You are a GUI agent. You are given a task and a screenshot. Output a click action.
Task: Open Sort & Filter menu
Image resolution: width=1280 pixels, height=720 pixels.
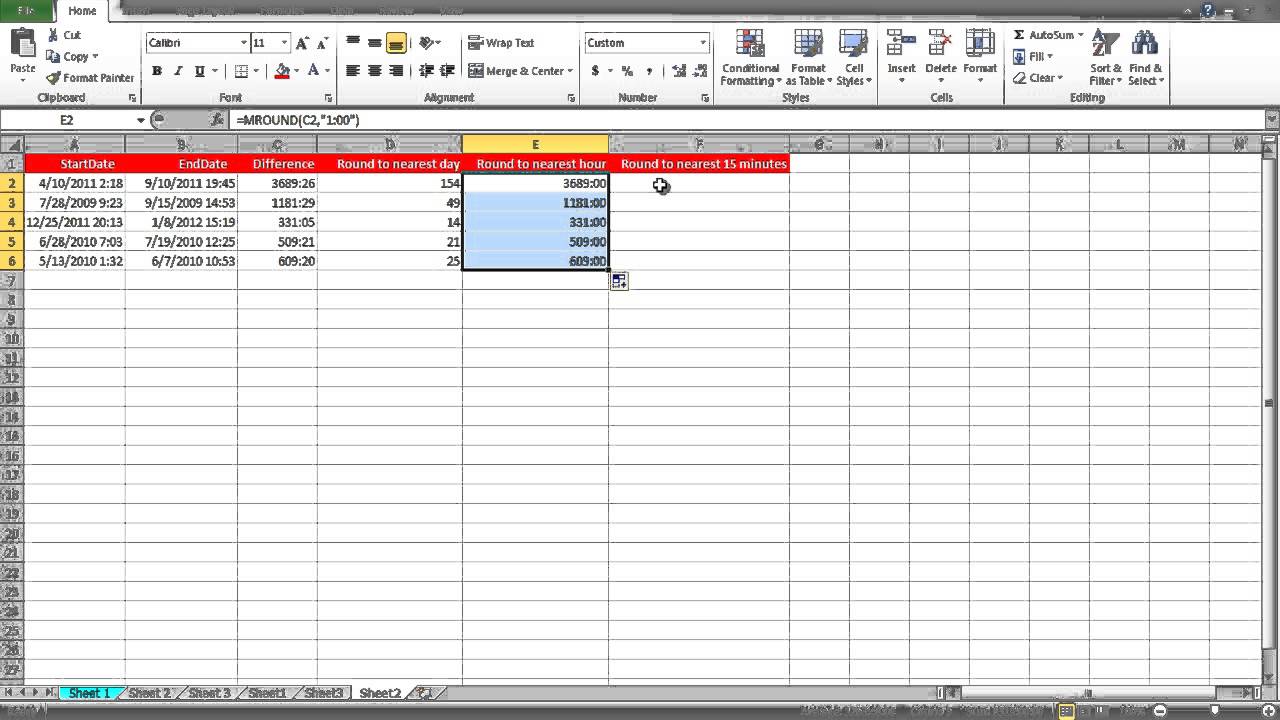pyautogui.click(x=1105, y=58)
